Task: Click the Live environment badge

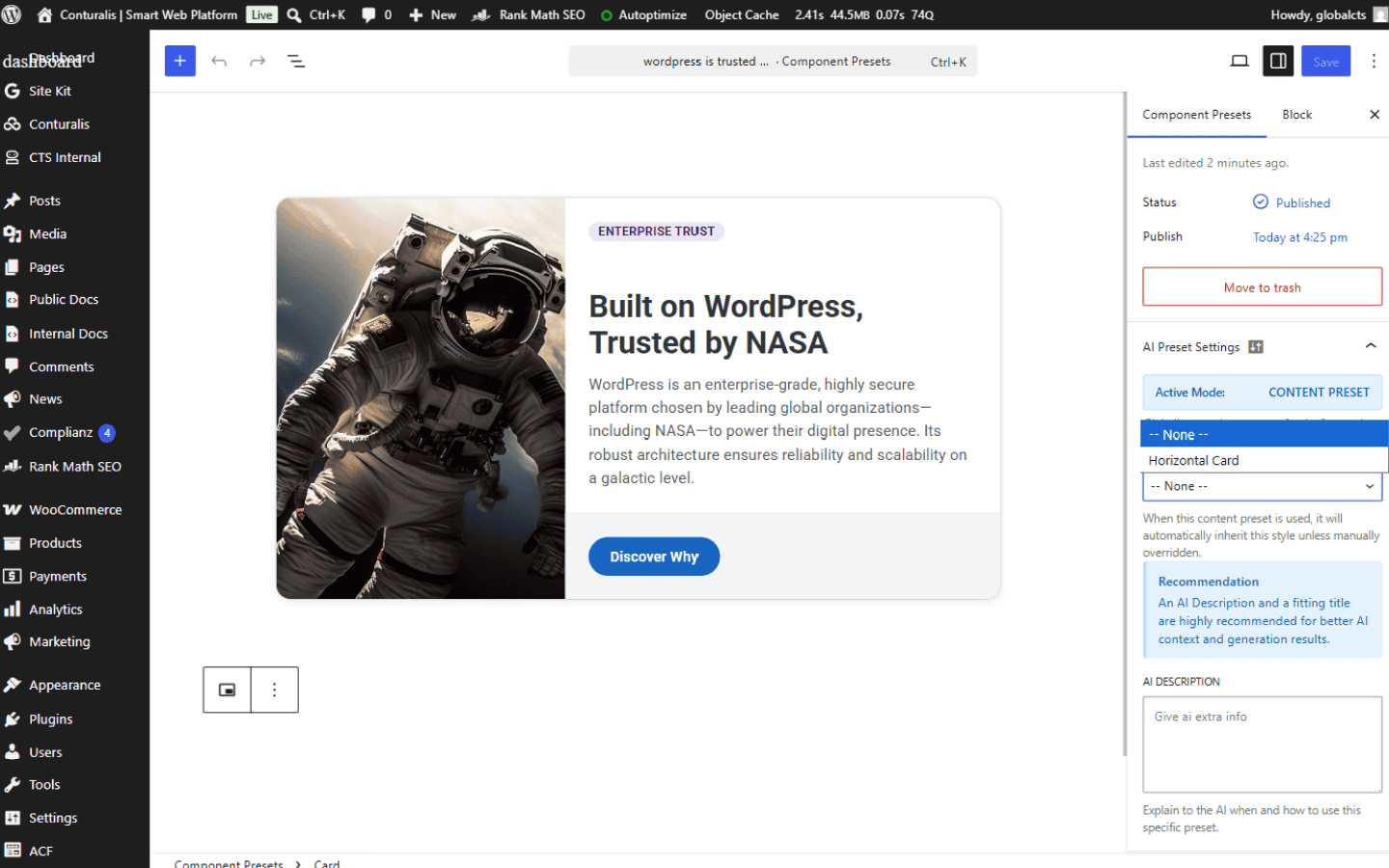Action: 261,14
